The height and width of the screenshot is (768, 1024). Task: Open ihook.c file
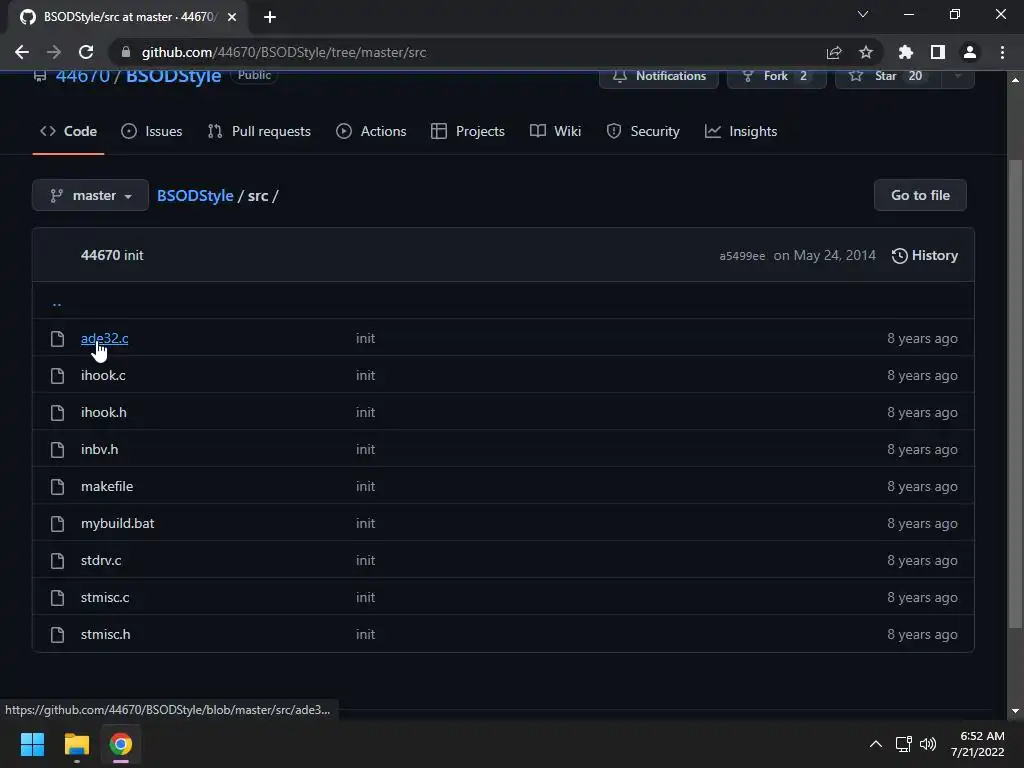point(103,376)
